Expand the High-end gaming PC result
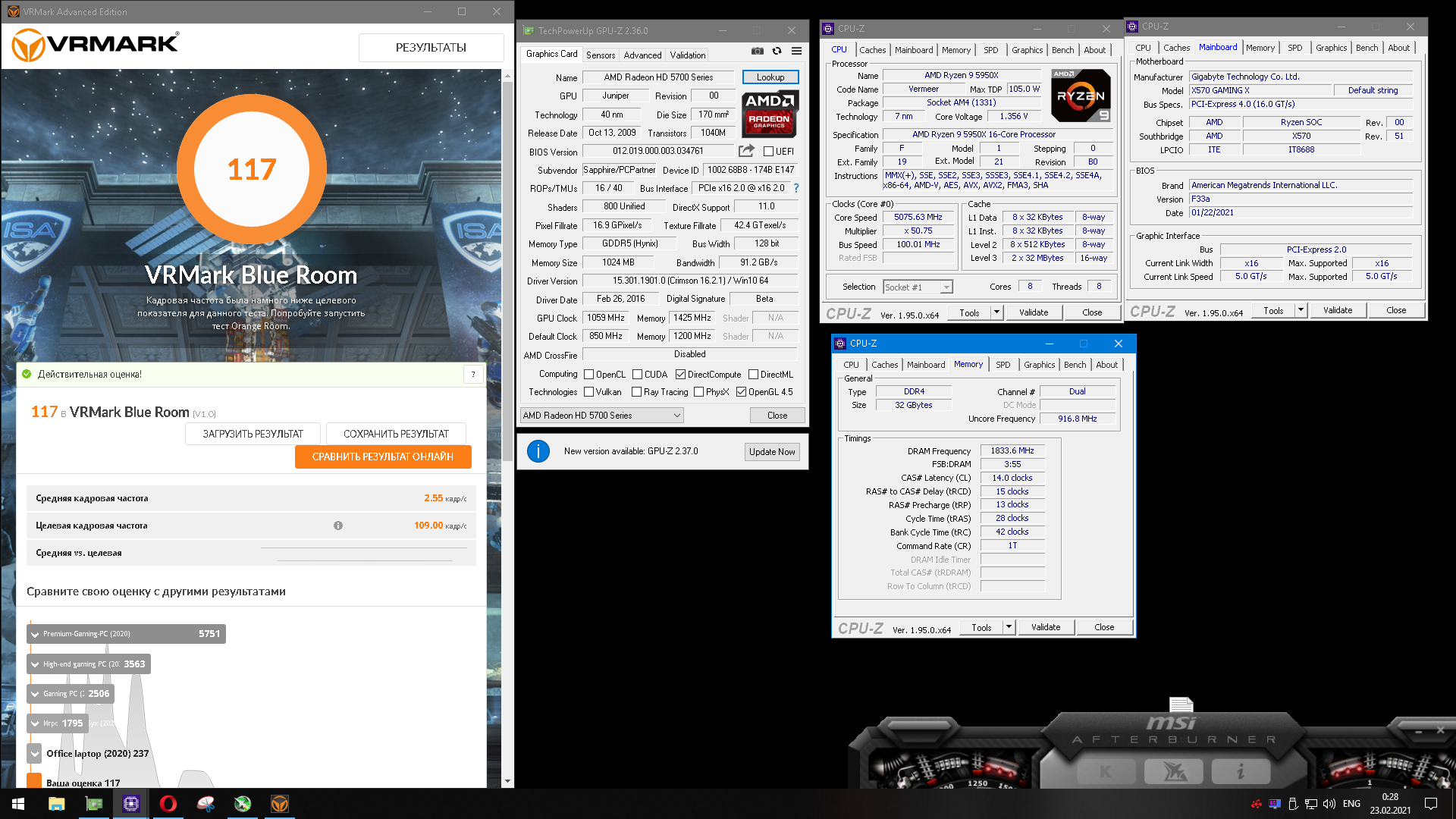The width and height of the screenshot is (1456, 819). [35, 664]
